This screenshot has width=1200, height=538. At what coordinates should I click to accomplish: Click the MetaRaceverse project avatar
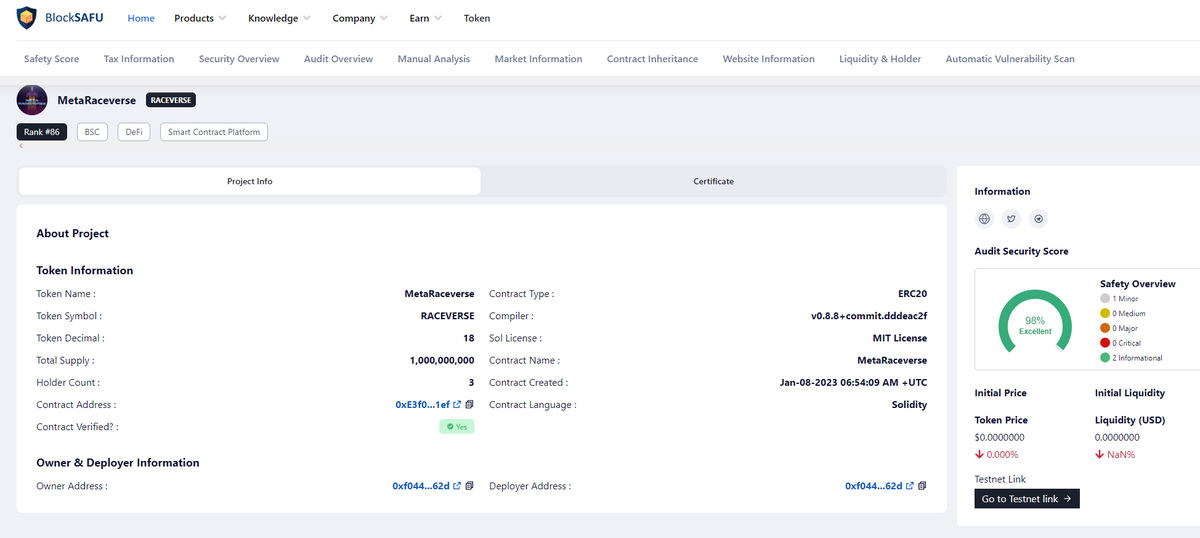click(32, 100)
